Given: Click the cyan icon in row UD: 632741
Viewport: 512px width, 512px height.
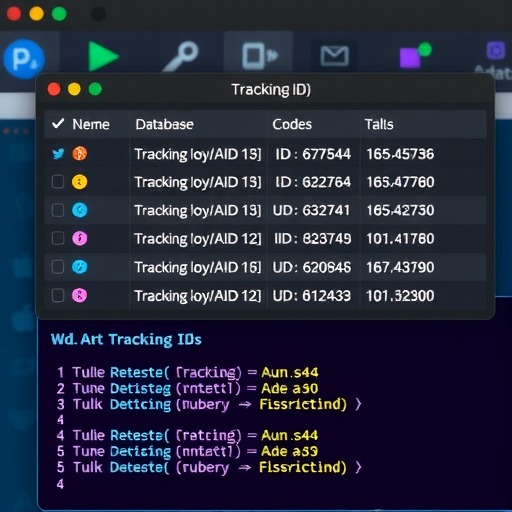Looking at the screenshot, I should [80, 210].
